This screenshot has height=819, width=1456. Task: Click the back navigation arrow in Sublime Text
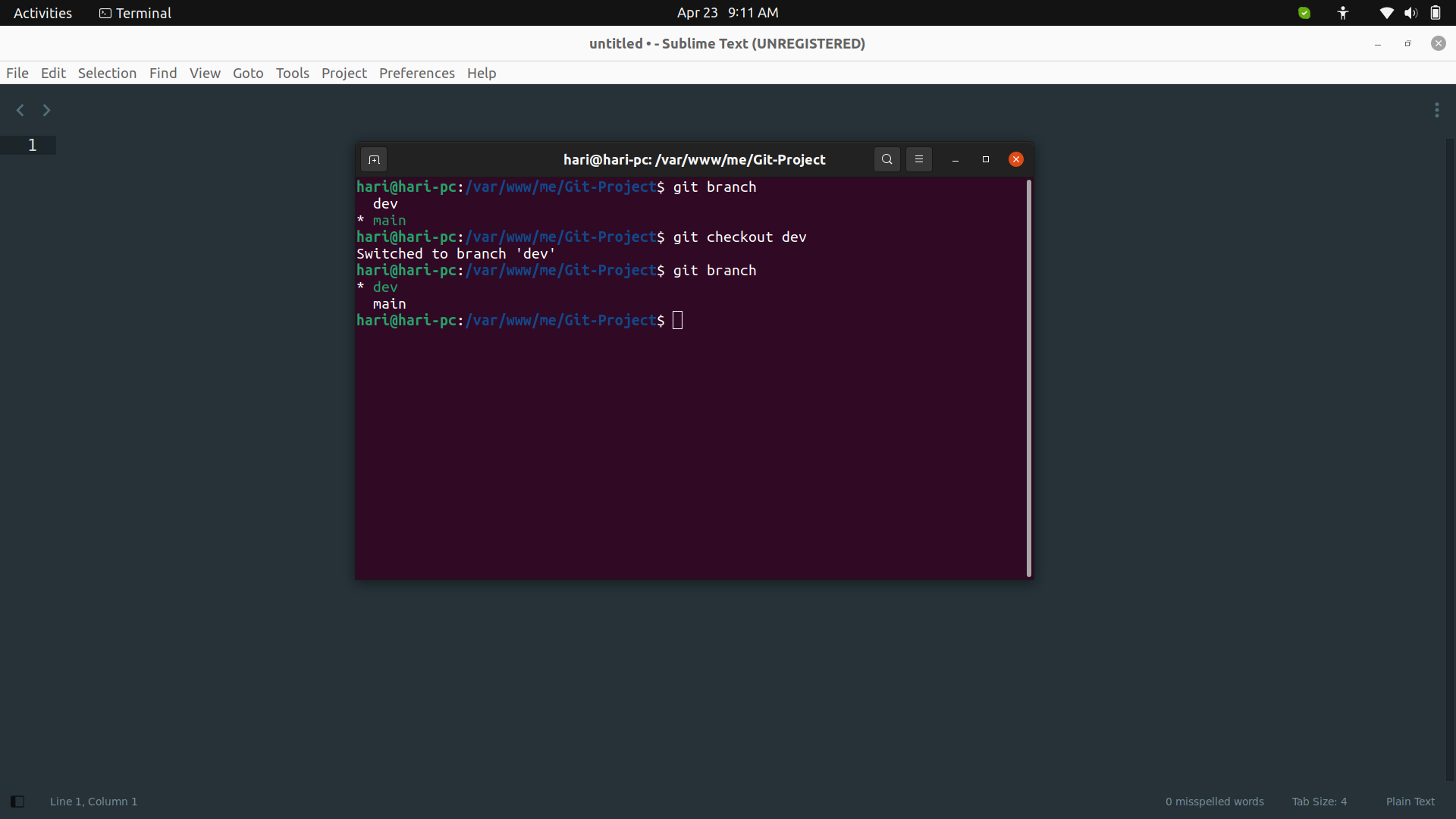[x=19, y=110]
